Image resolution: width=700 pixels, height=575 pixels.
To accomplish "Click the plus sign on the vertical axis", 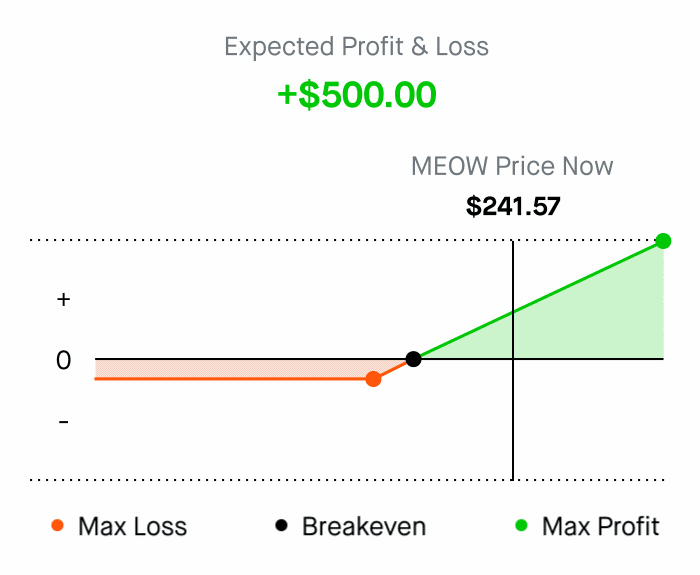I will pos(64,299).
